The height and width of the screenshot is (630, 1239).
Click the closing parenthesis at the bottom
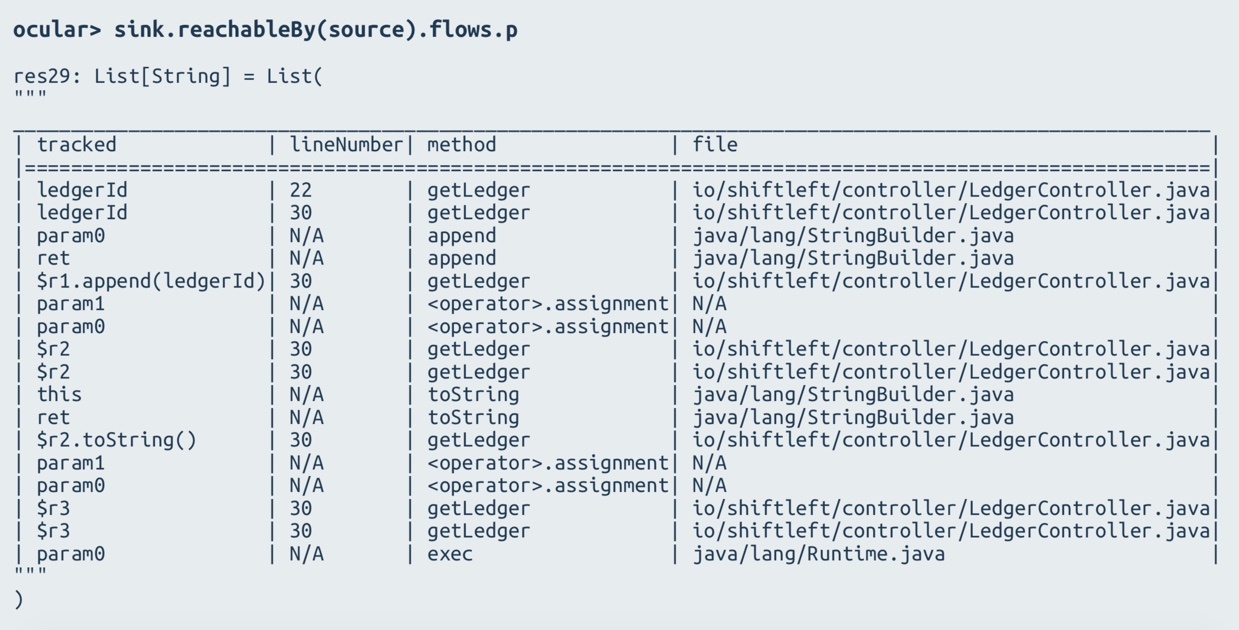(19, 599)
